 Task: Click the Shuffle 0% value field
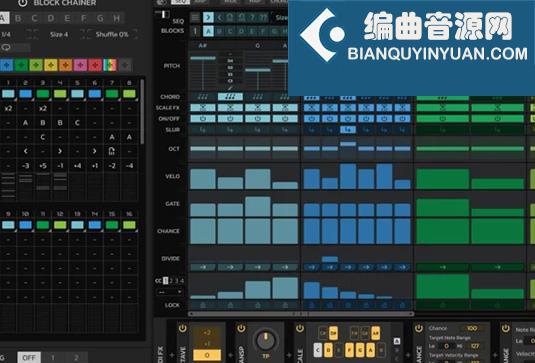(112, 34)
